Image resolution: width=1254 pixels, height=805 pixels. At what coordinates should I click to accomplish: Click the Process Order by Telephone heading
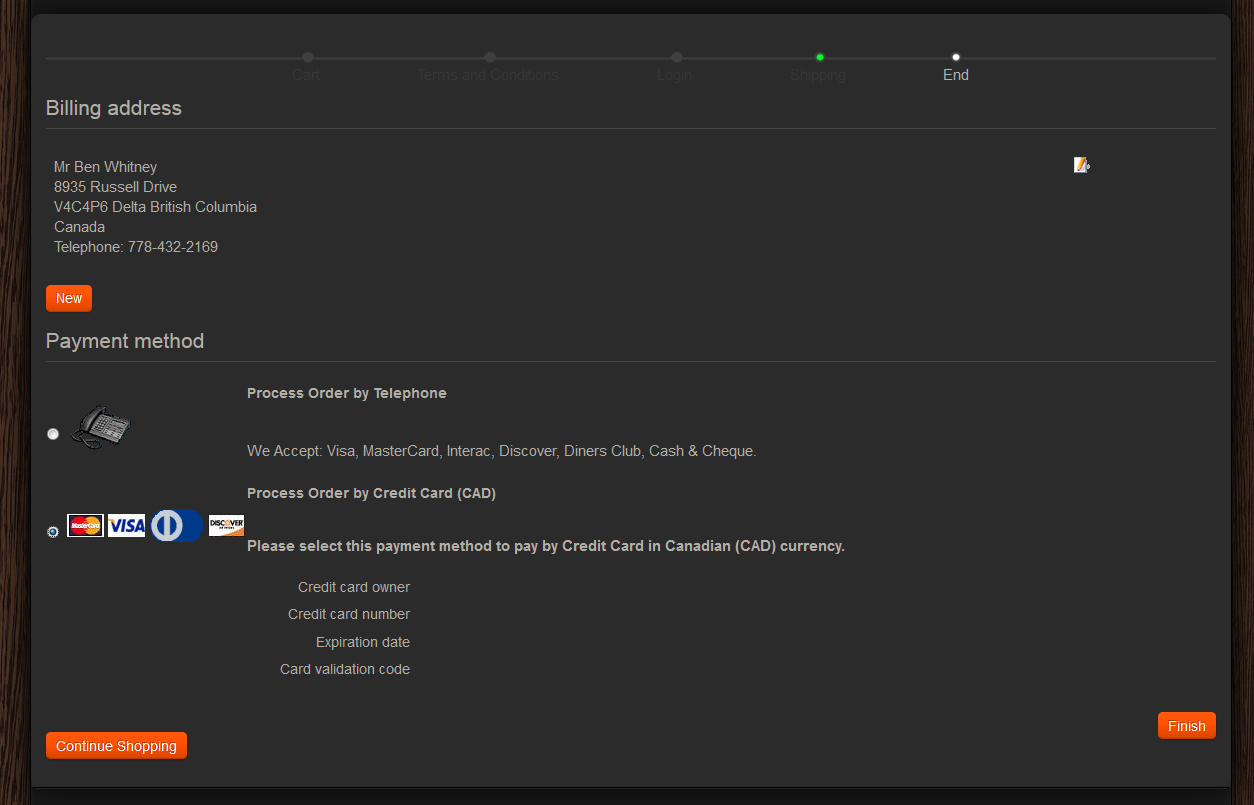point(347,393)
